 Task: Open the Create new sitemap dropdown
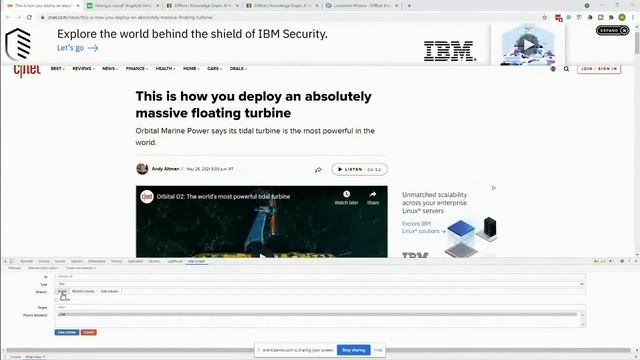(81, 268)
